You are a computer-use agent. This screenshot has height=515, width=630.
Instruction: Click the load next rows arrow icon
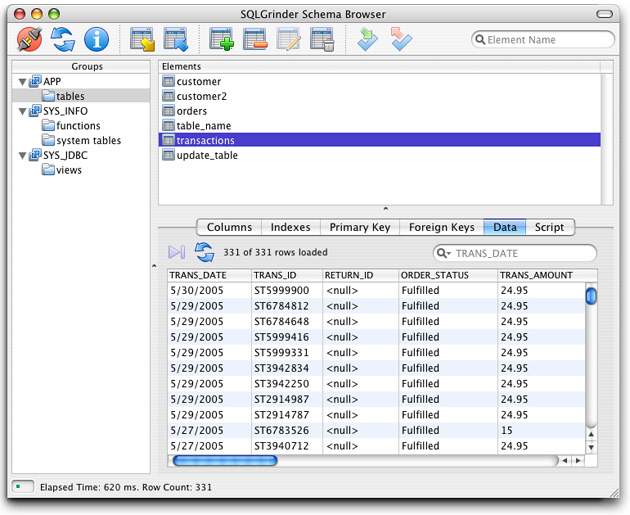(x=176, y=252)
